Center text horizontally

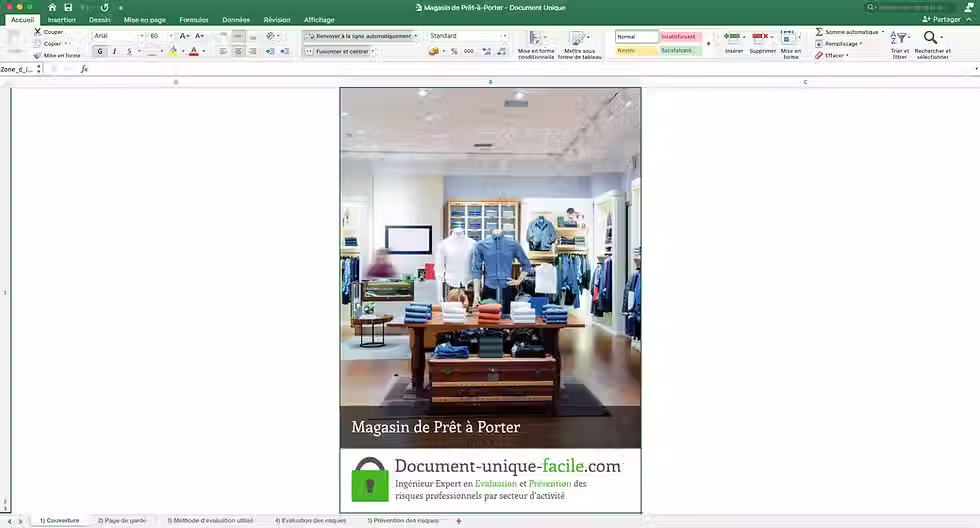(238, 51)
